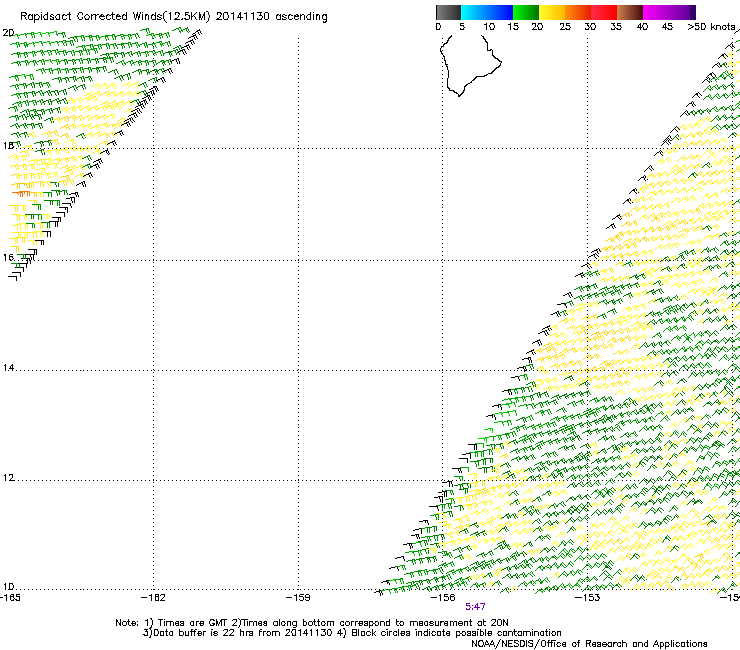Image resolution: width=740 pixels, height=650 pixels.
Task: Click the longitude label -153
Action: pyautogui.click(x=588, y=598)
